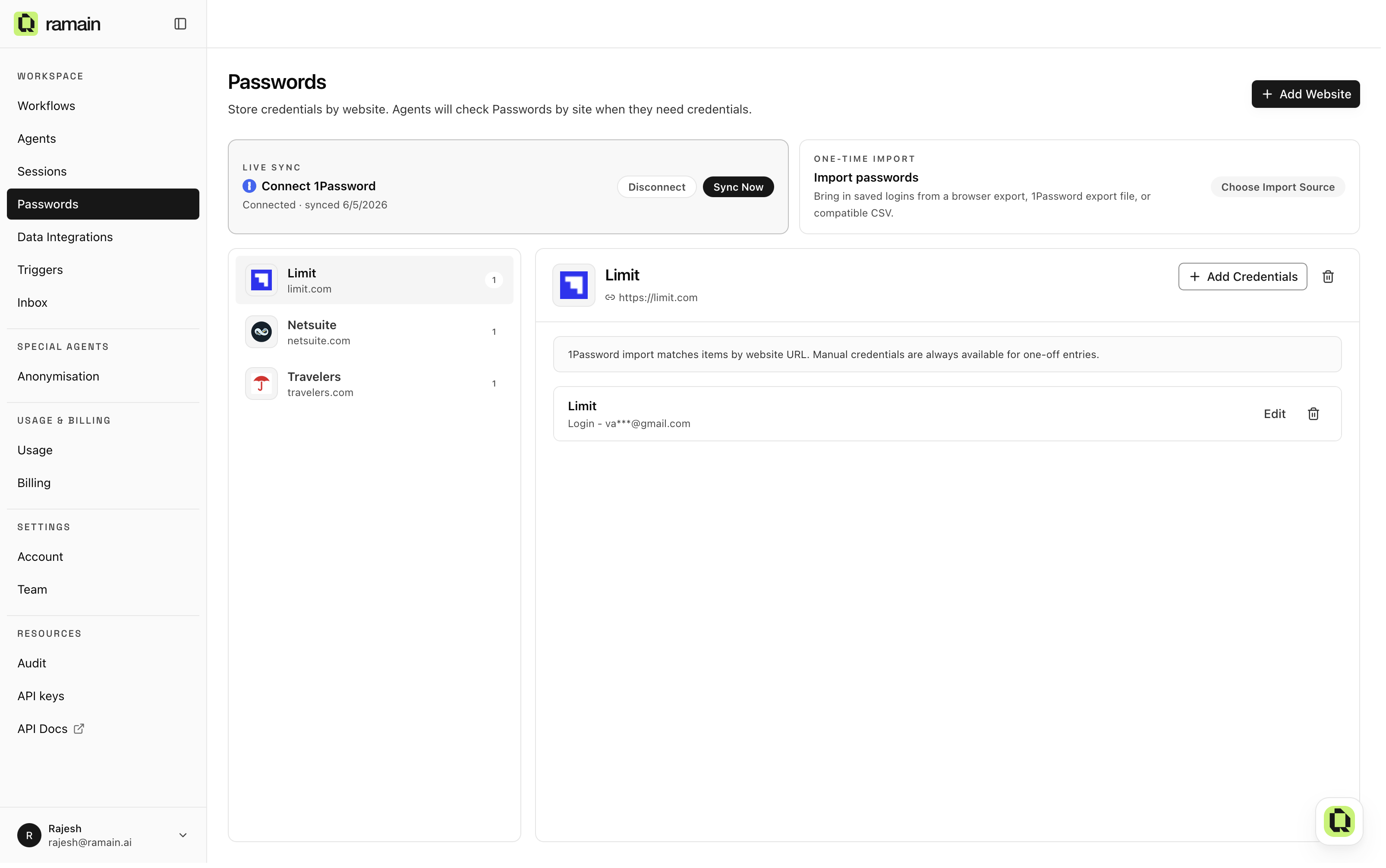Select the Travelers website row
Viewport: 1386px width, 868px height.
pyautogui.click(x=375, y=384)
